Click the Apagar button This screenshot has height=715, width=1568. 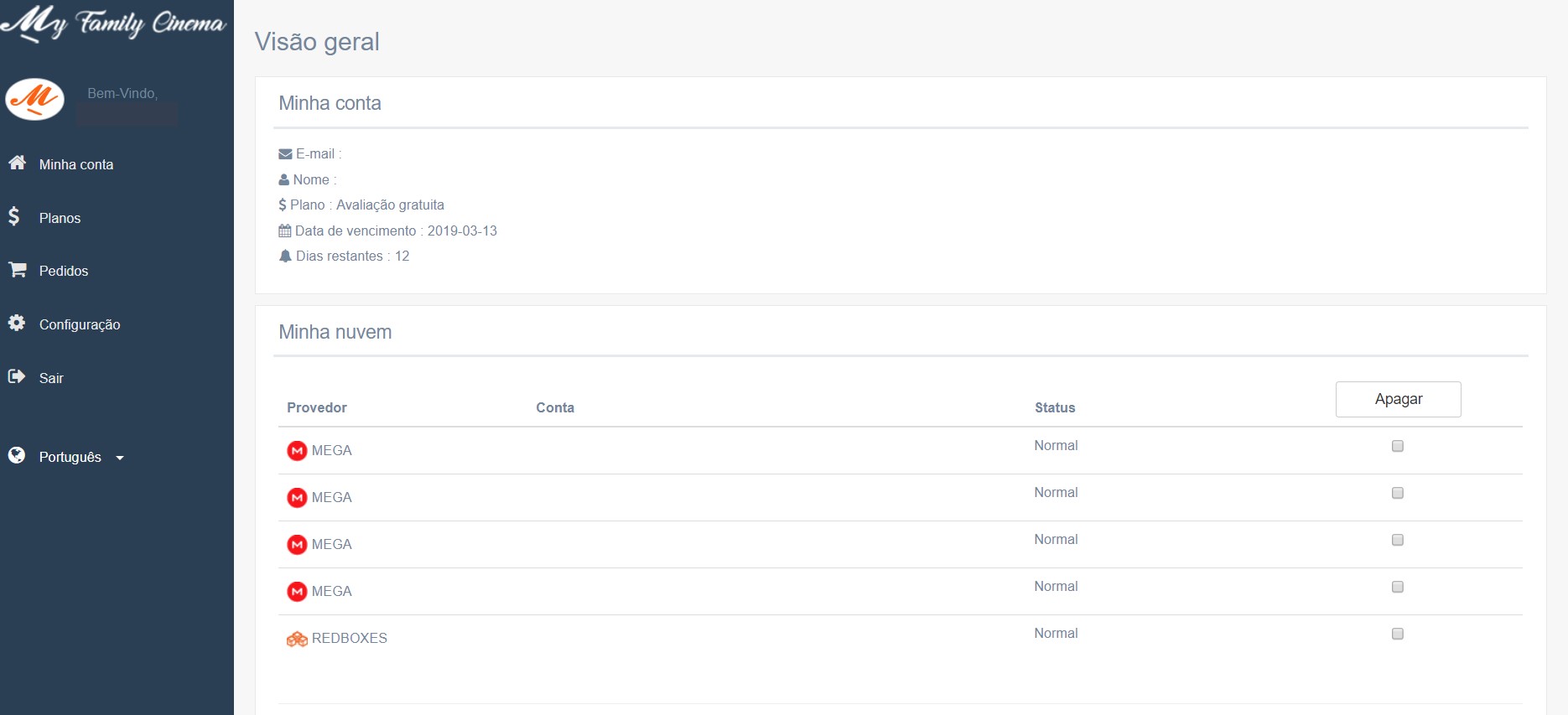[x=1399, y=399]
